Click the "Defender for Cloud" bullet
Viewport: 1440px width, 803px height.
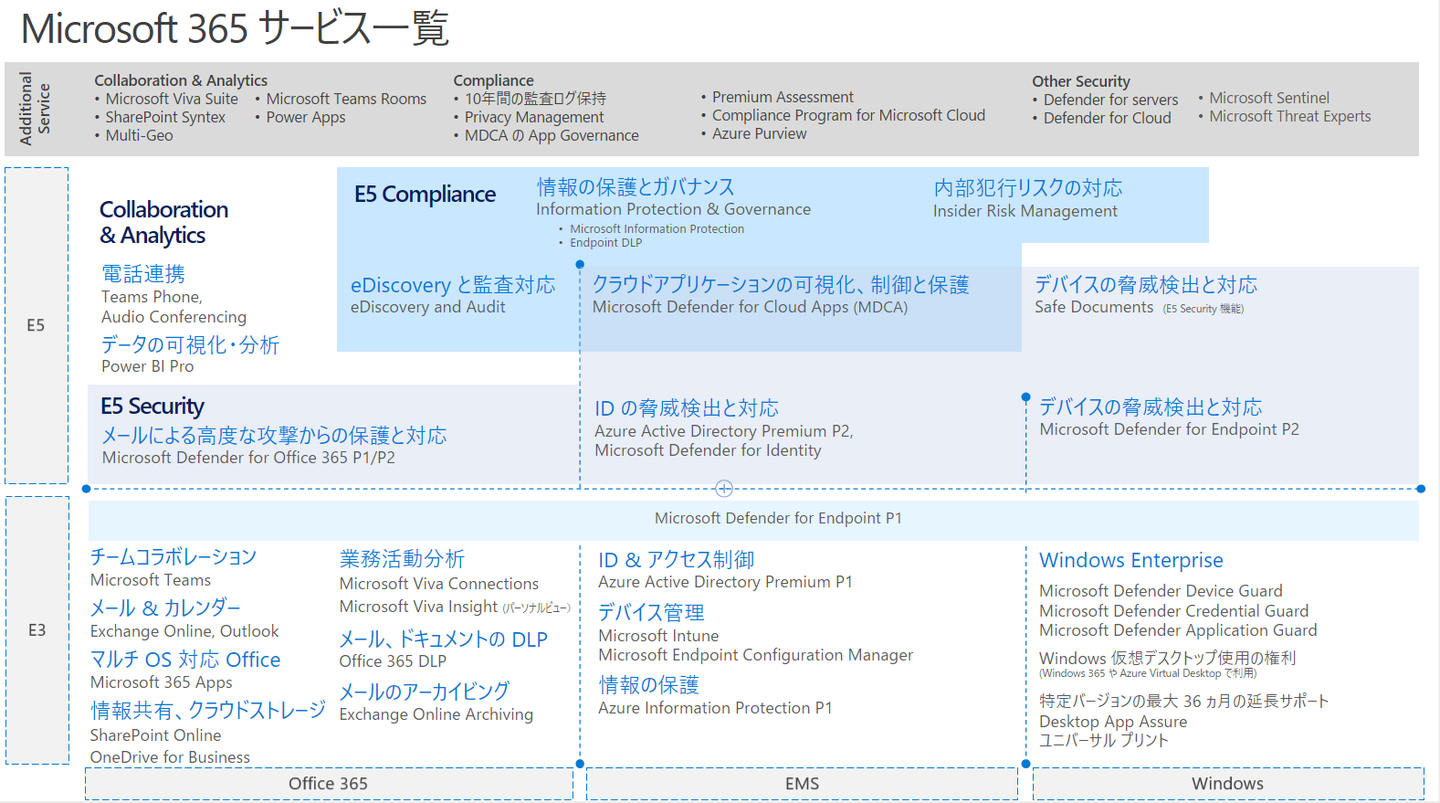[1107, 118]
